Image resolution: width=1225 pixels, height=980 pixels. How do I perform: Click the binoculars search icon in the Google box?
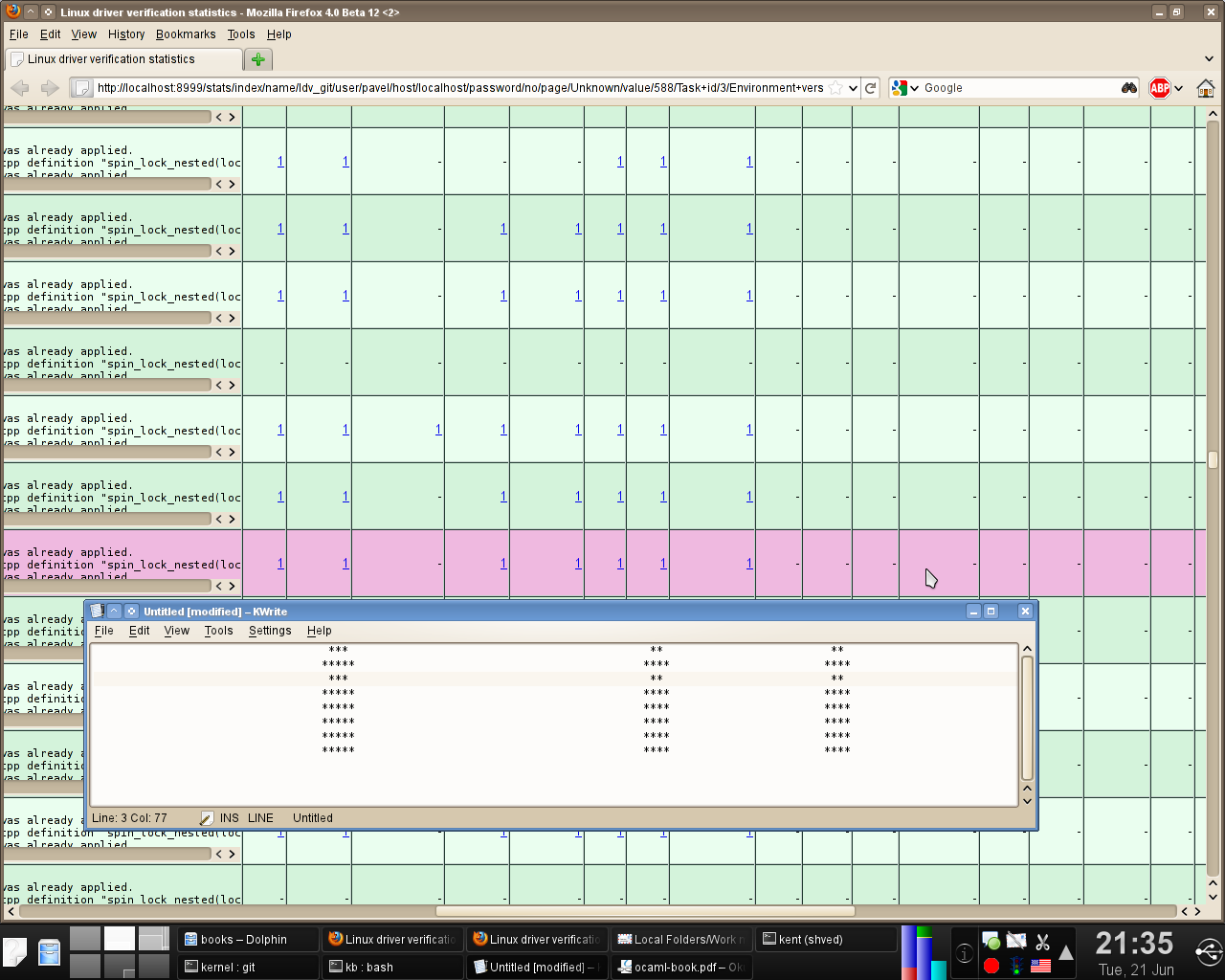[x=1128, y=88]
